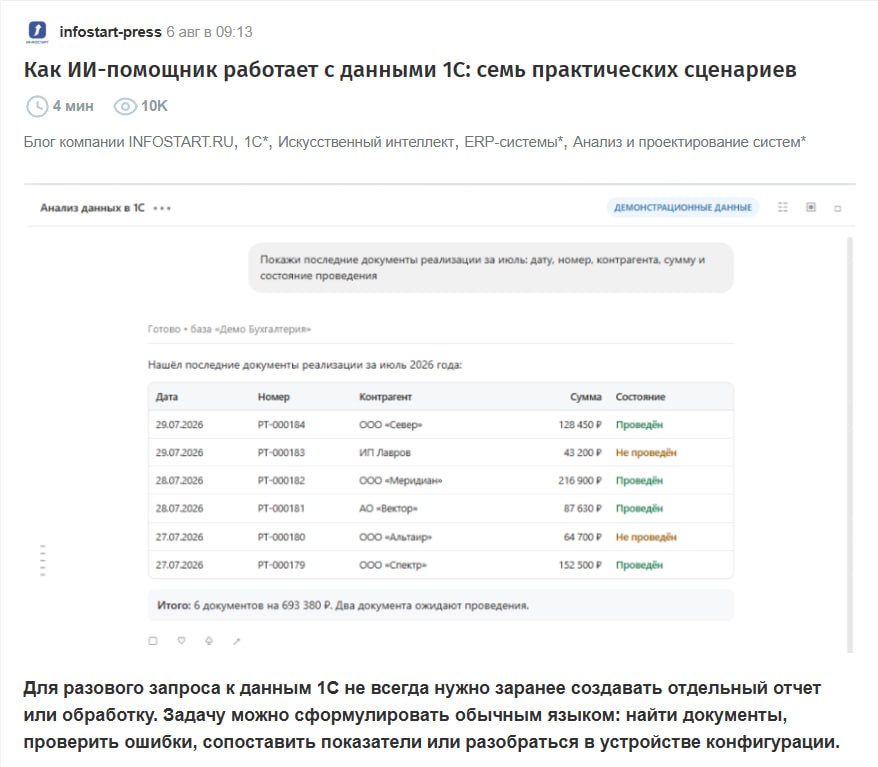This screenshot has height=767, width=878.
Task: Open the 1С* hub link
Action: [256, 142]
